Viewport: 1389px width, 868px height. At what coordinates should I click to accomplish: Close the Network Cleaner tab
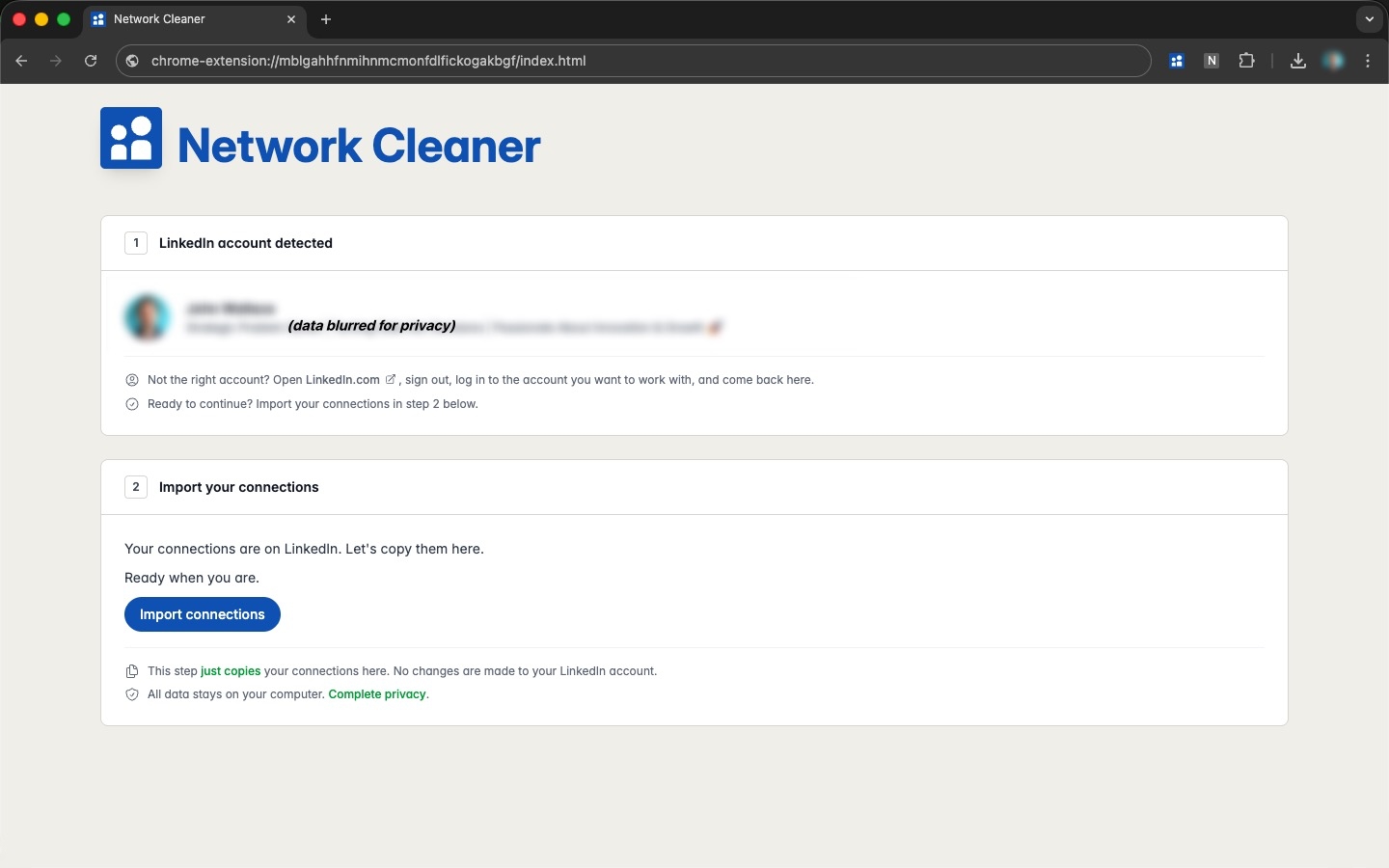(x=291, y=19)
